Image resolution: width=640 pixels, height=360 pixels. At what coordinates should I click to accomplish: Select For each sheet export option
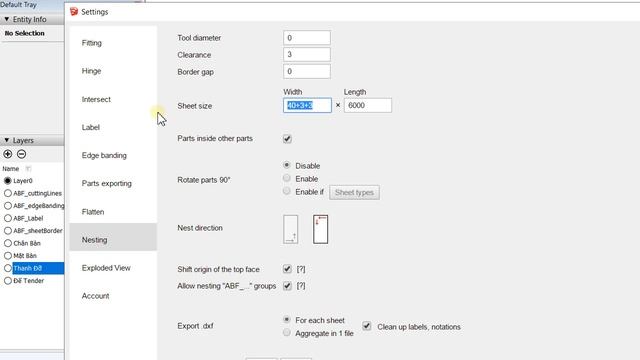coord(287,320)
